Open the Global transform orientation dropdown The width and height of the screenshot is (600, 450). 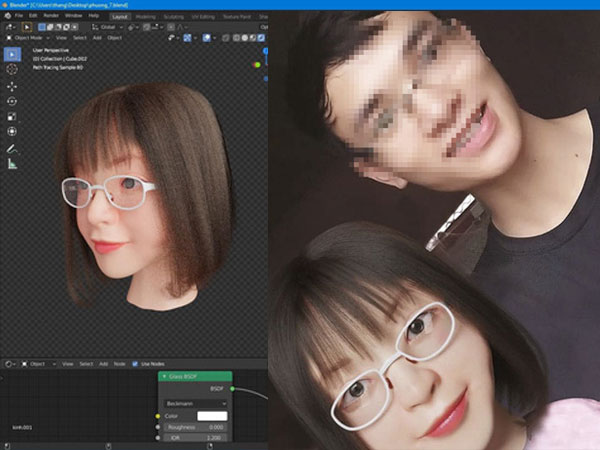click(x=108, y=27)
